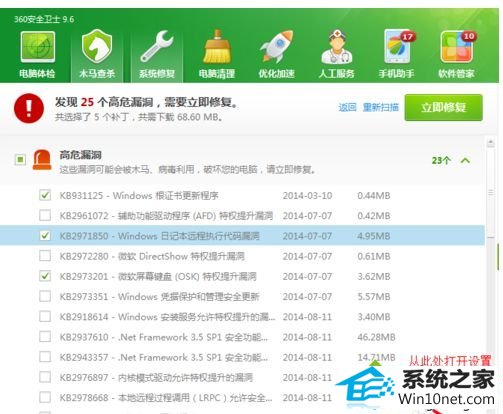Screen dimensions: 503x414
Task: Uncheck KB931125 Windows root certificate patch
Action: [x=45, y=195]
